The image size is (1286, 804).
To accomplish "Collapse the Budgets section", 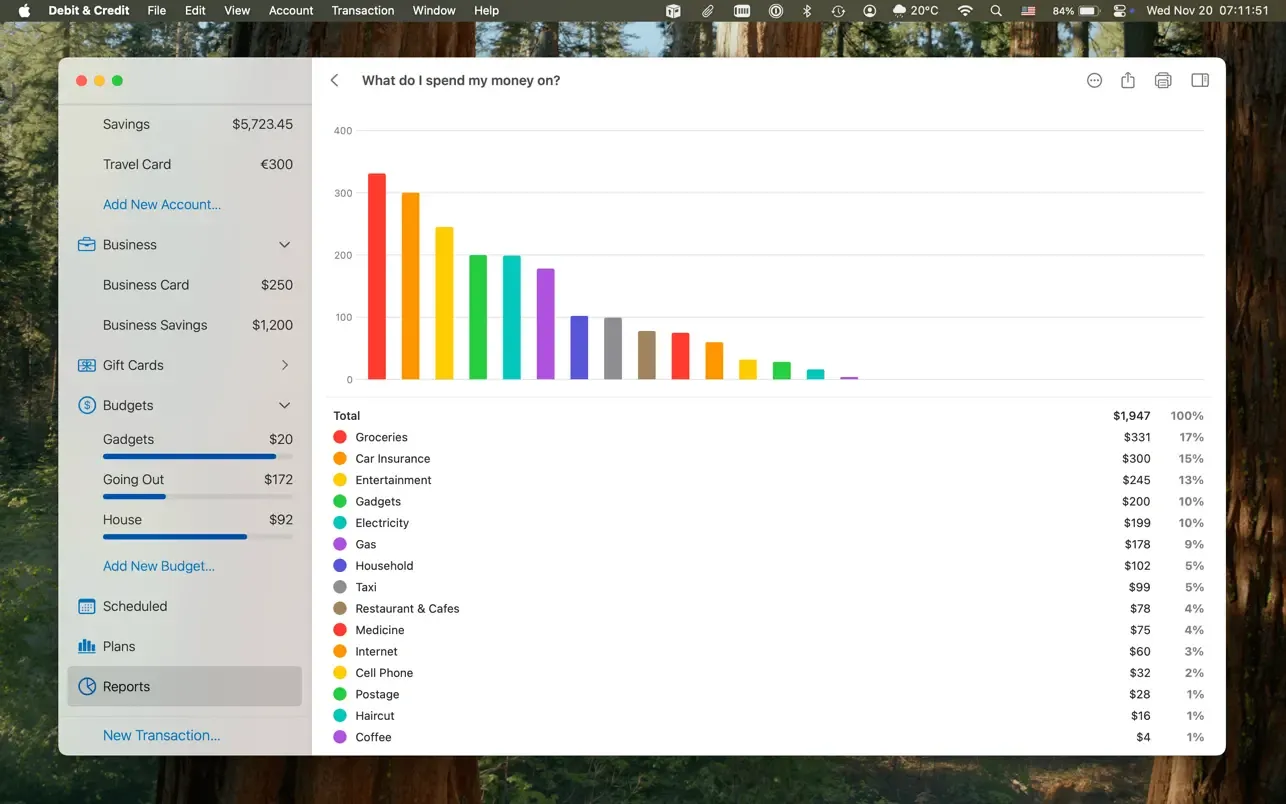I will (284, 405).
